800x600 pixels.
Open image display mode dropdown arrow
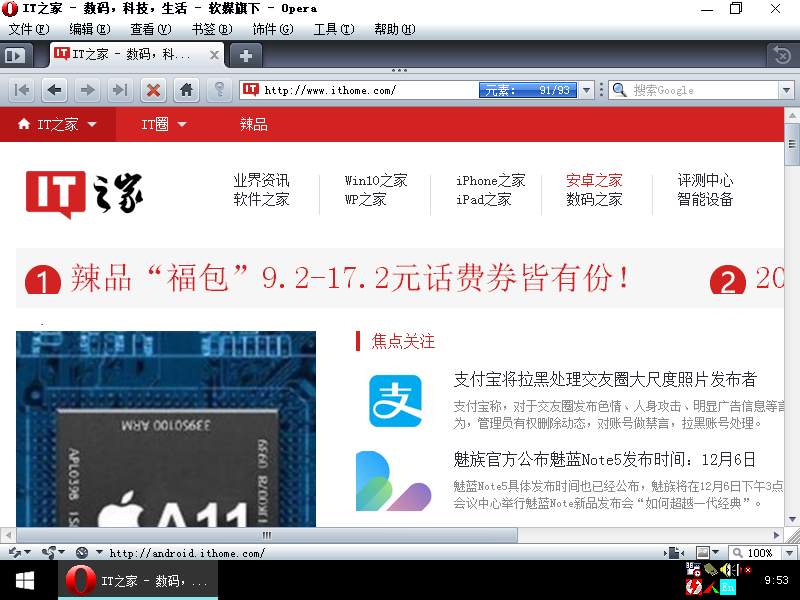click(715, 552)
